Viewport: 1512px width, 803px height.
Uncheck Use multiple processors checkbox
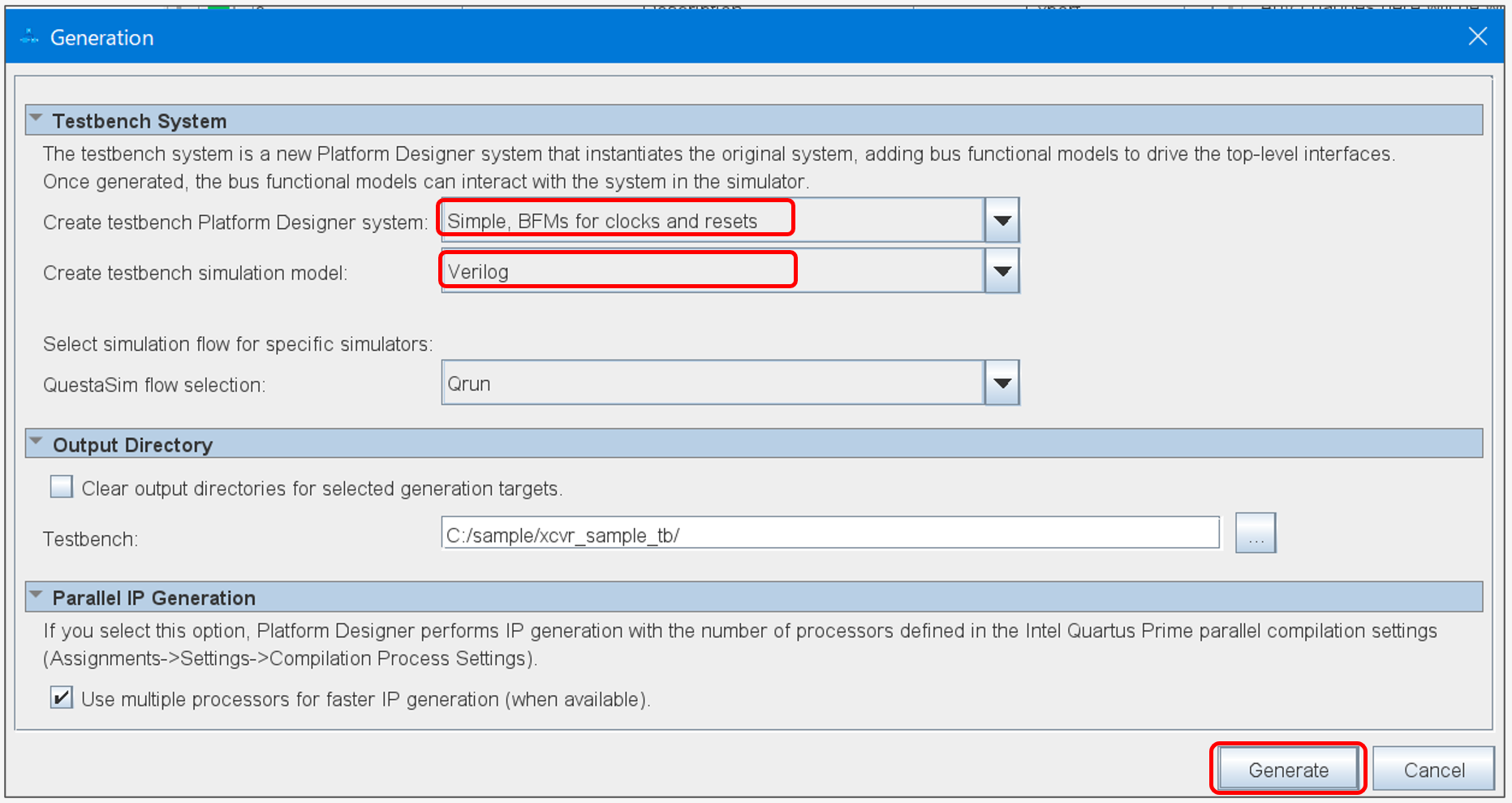point(62,698)
